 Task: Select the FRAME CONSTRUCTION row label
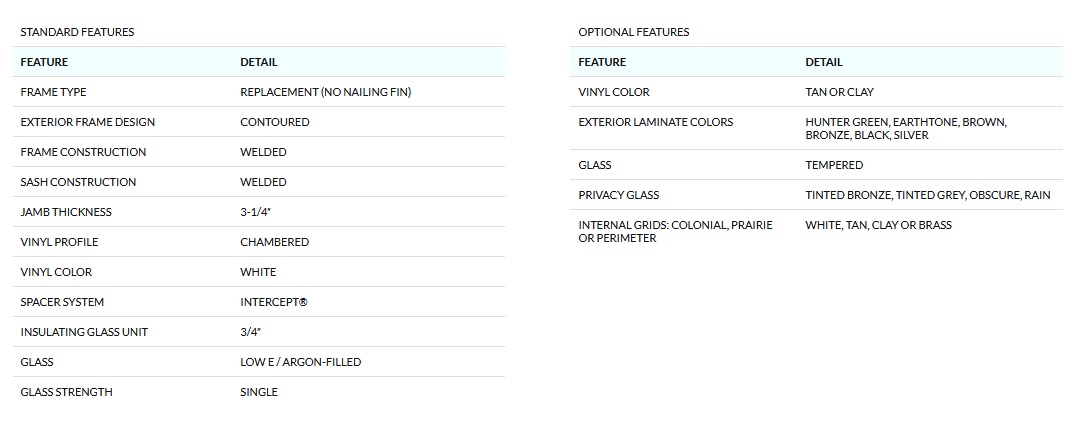[83, 152]
